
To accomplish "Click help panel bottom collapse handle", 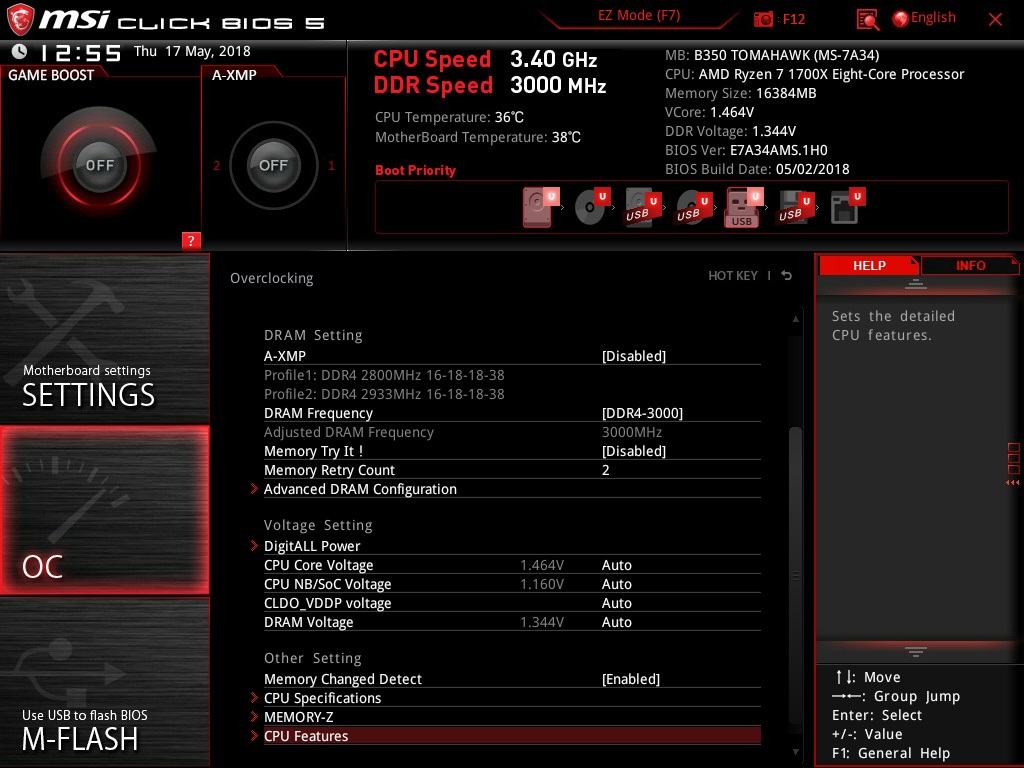I will pos(916,651).
